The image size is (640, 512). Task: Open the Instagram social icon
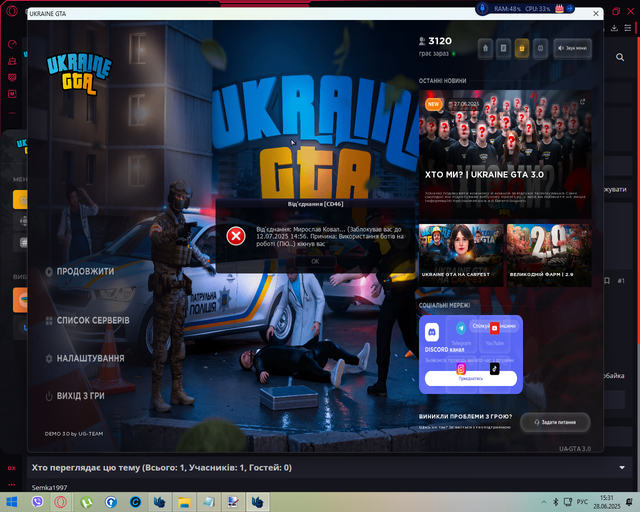click(461, 369)
